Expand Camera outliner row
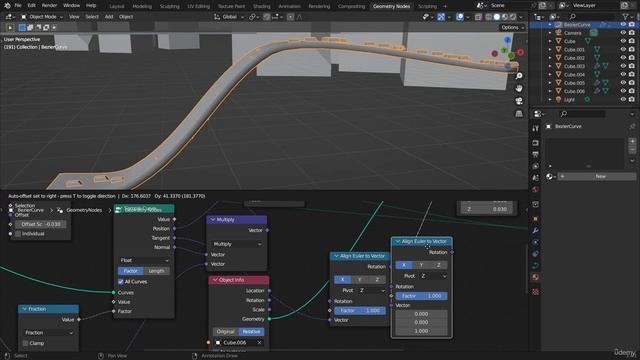This screenshot has height=360, width=640. 550,33
